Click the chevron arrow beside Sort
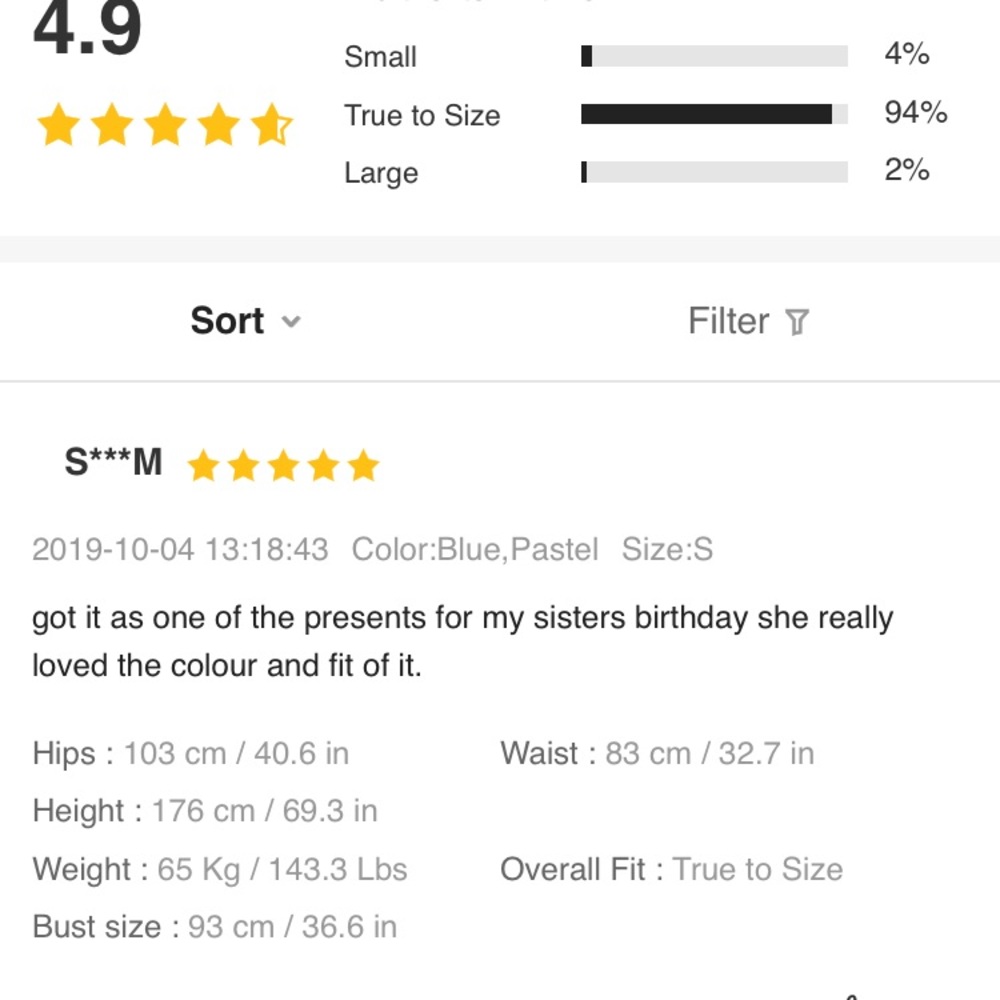1000x1000 pixels. [x=291, y=322]
